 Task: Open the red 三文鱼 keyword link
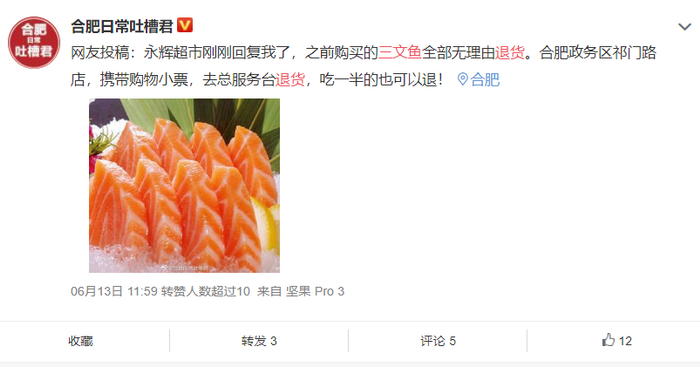point(400,53)
